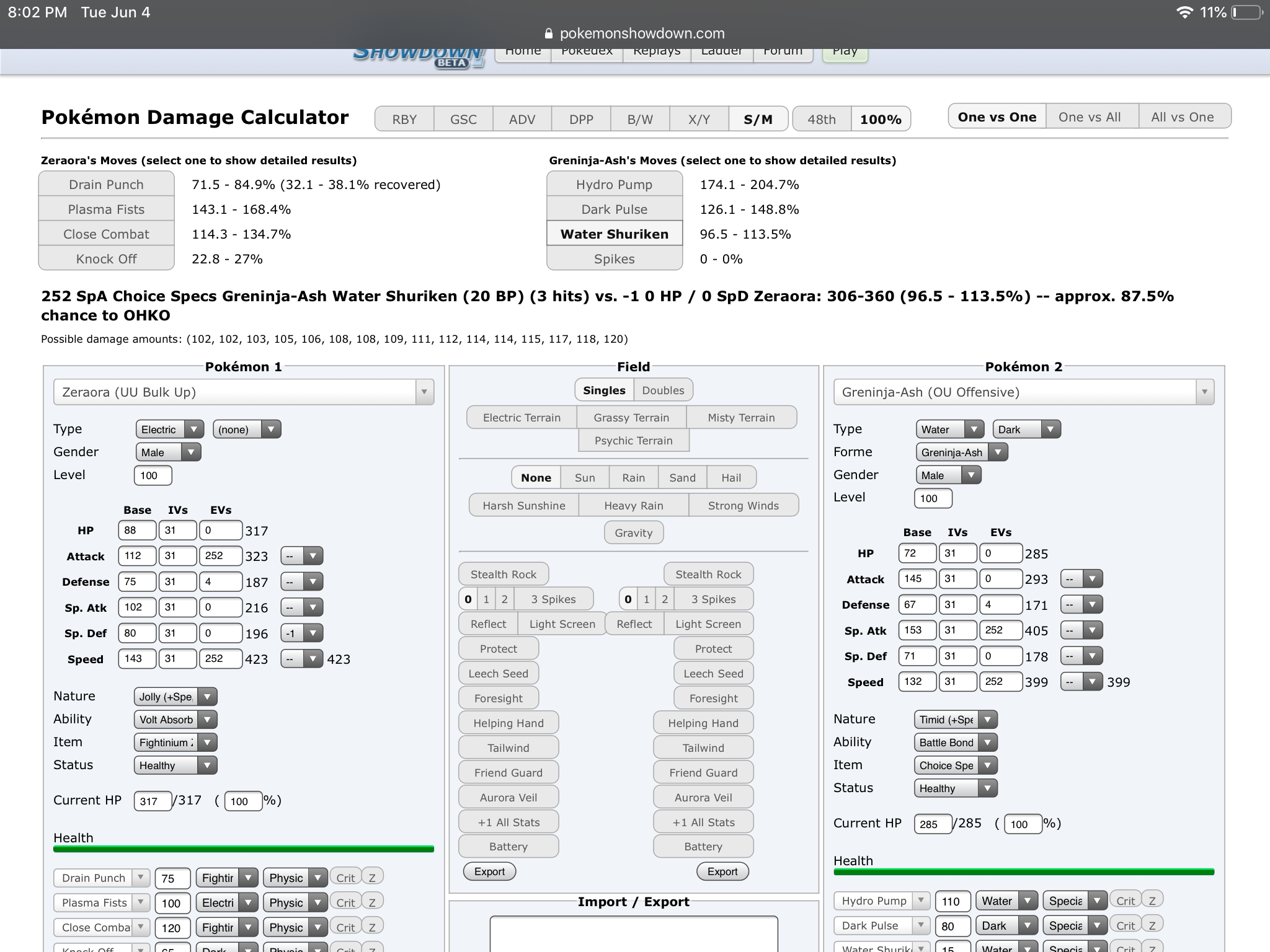Toggle Tailwind for Pokémon 1 side

[x=508, y=747]
